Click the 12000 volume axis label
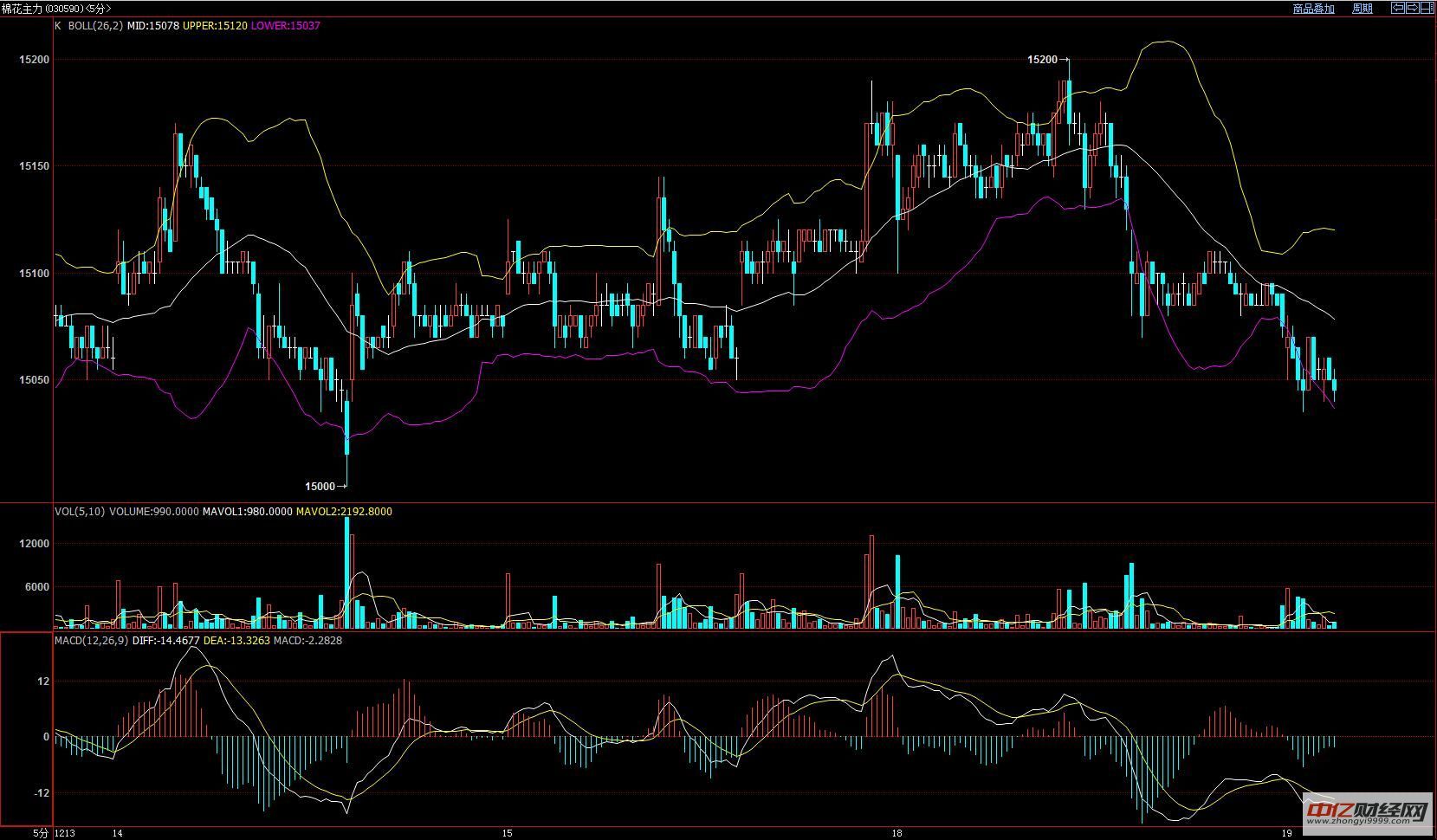 (x=36, y=544)
